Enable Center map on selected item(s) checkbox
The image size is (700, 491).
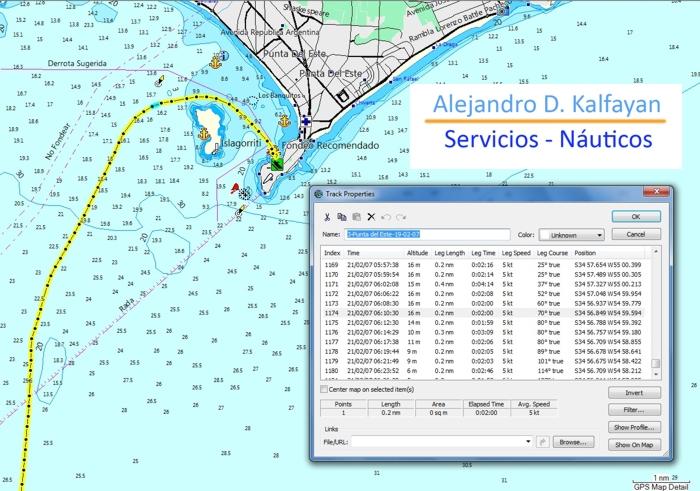point(324,389)
